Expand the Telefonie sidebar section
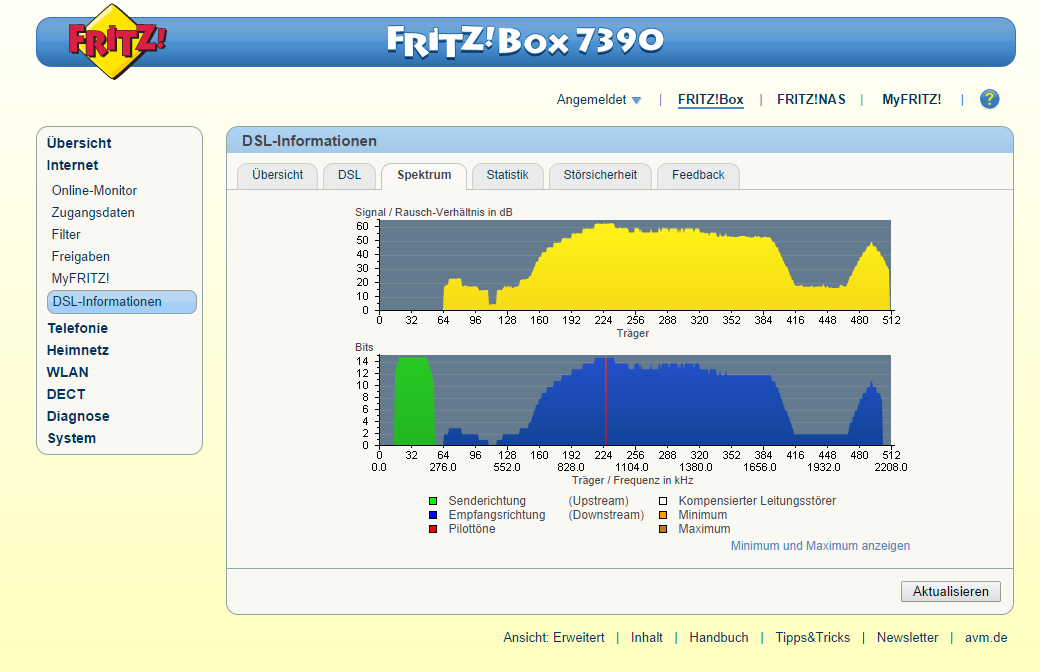The height and width of the screenshot is (672, 1040). (78, 328)
